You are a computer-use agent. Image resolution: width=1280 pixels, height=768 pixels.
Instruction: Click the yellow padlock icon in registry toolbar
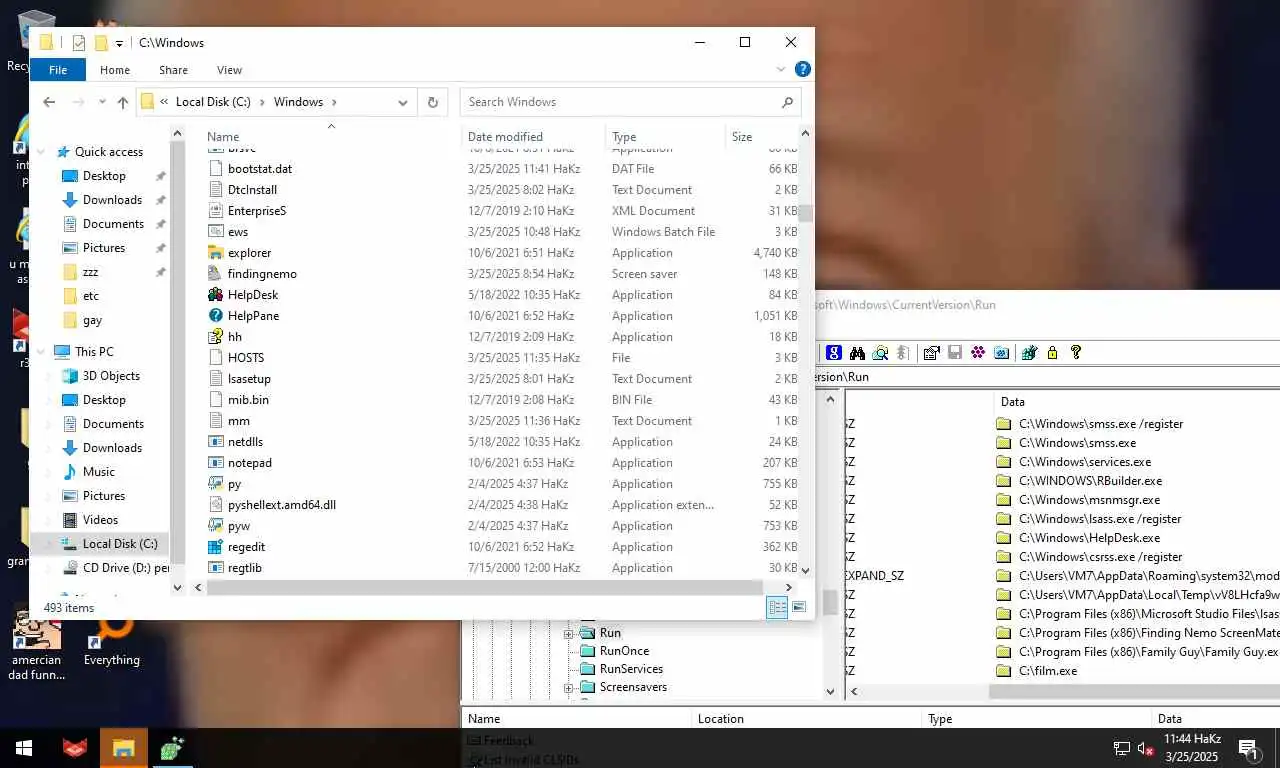(1052, 352)
